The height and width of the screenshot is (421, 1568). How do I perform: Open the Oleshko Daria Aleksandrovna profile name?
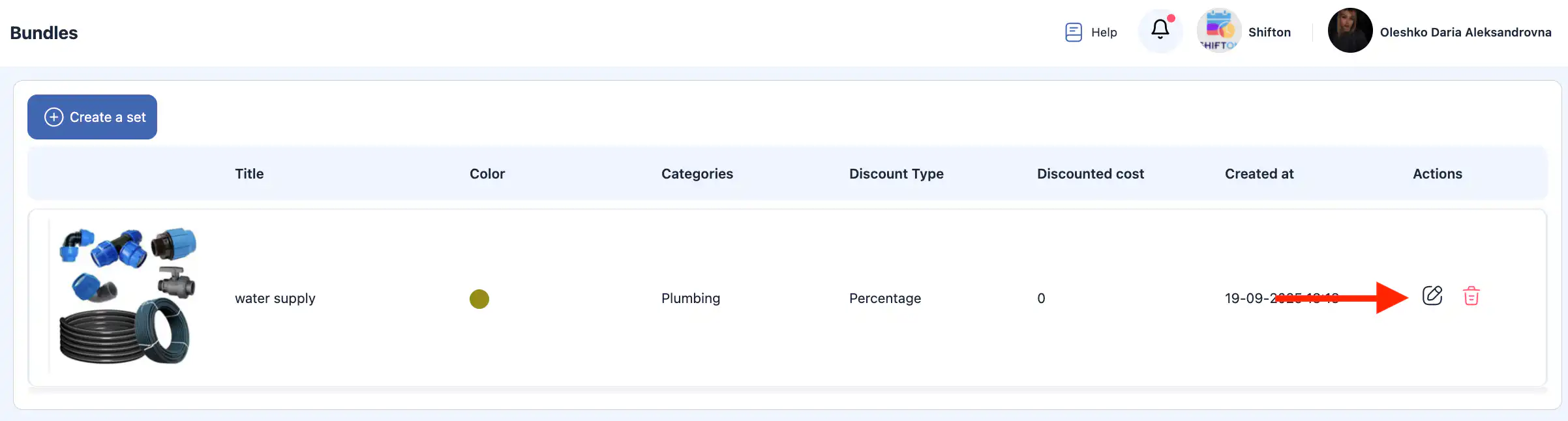point(1465,33)
